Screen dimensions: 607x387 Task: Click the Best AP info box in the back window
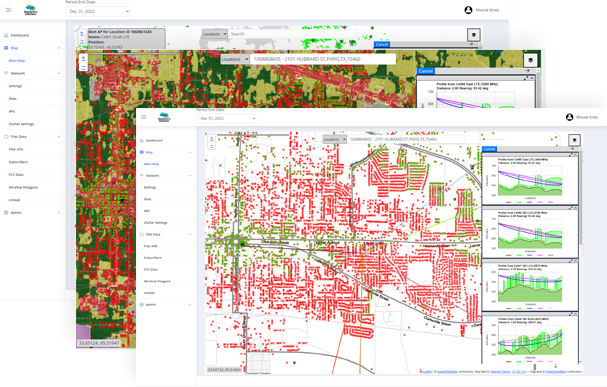[x=126, y=39]
